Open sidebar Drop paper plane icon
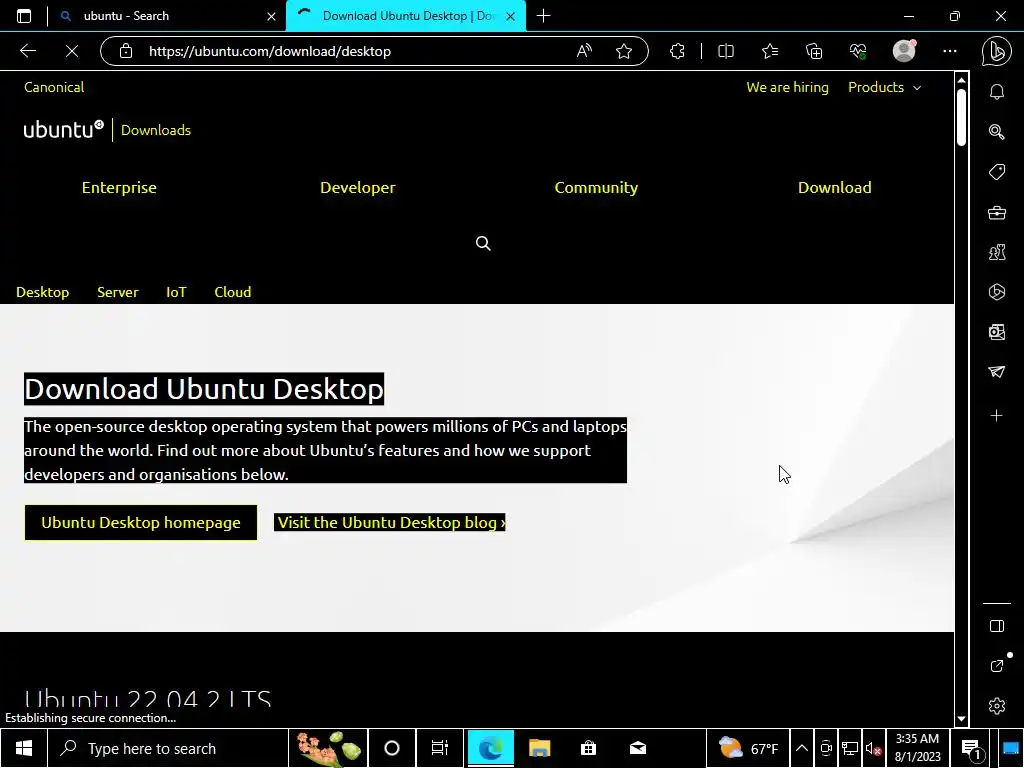This screenshot has height=768, width=1024. click(x=997, y=372)
